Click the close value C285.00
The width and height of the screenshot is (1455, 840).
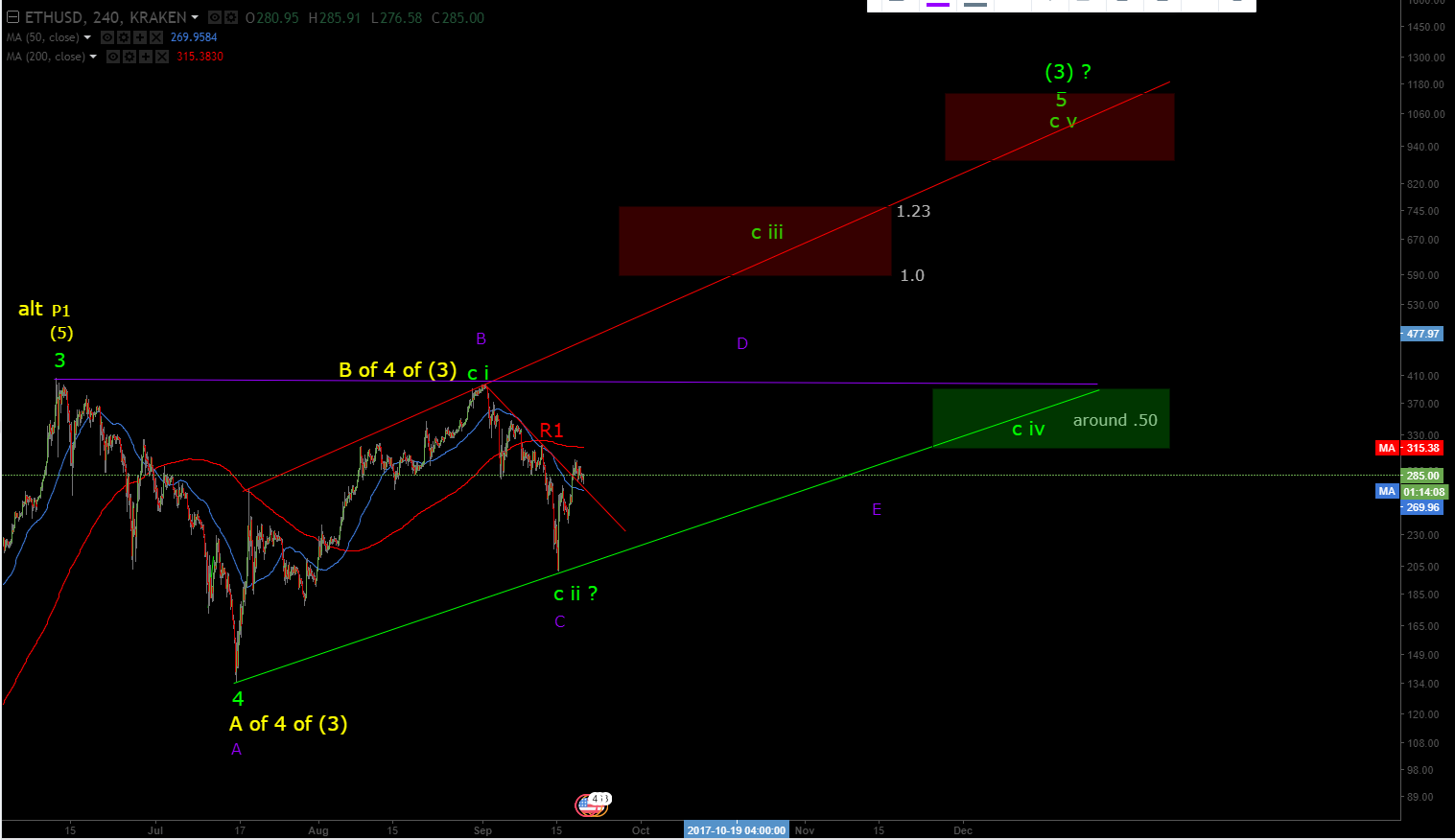click(x=458, y=17)
